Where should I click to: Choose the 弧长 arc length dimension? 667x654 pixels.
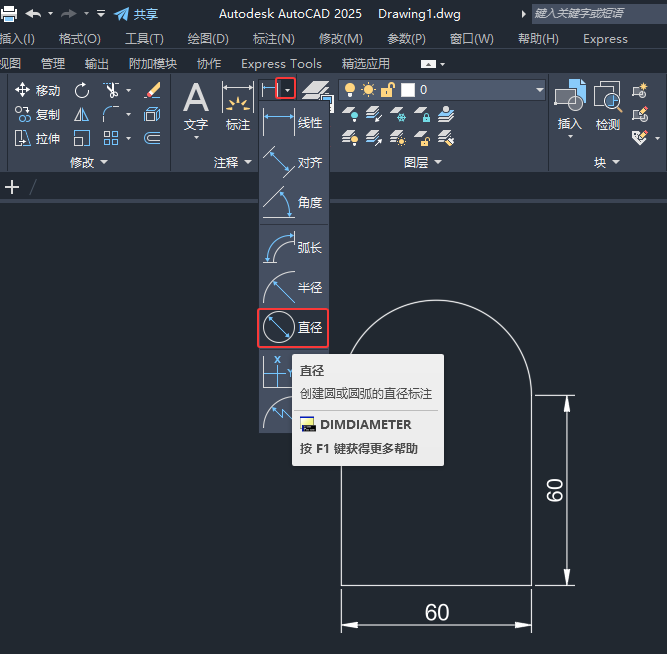point(294,248)
